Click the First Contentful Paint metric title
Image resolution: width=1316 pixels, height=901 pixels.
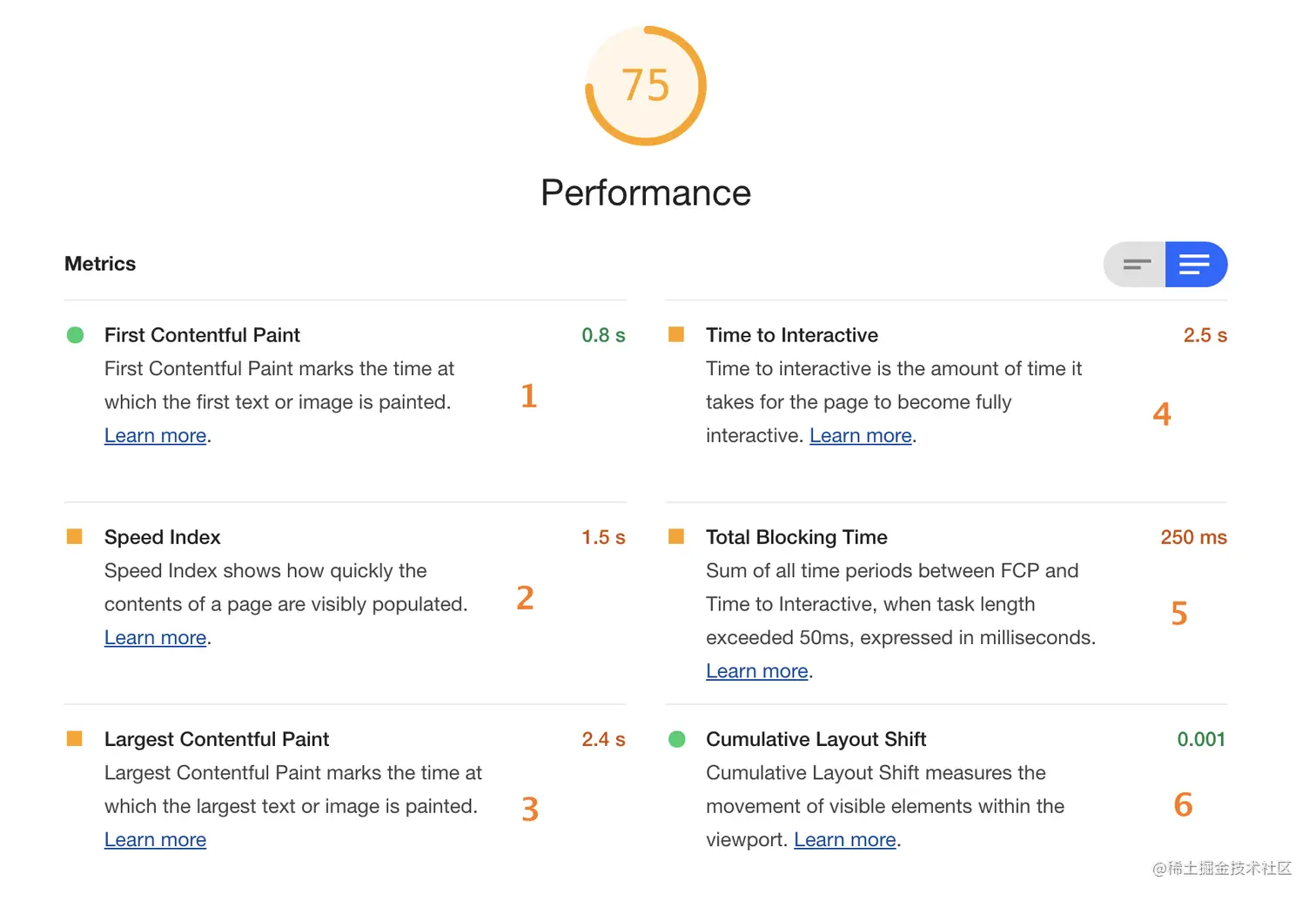tap(202, 335)
